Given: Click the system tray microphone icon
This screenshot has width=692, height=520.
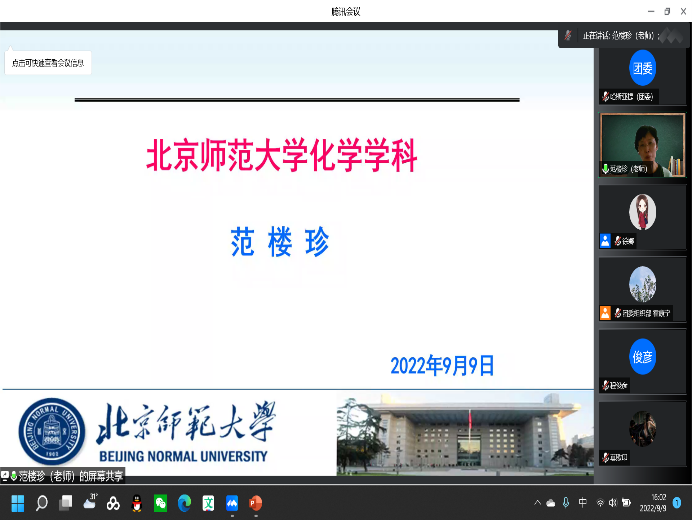Looking at the screenshot, I should pos(567,502).
